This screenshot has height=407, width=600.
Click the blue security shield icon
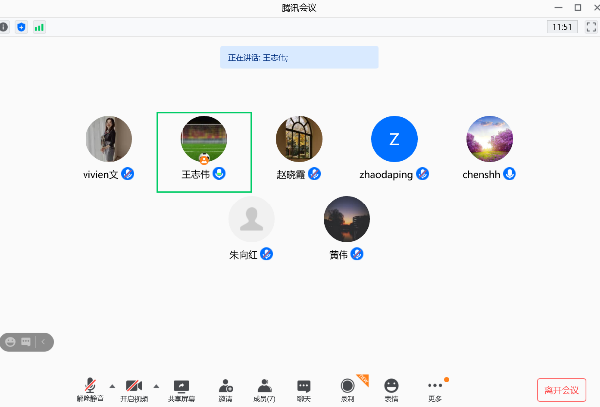point(21,27)
